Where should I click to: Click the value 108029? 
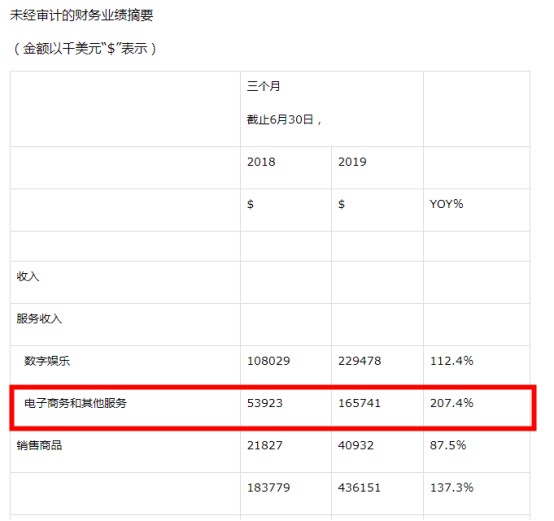269,361
